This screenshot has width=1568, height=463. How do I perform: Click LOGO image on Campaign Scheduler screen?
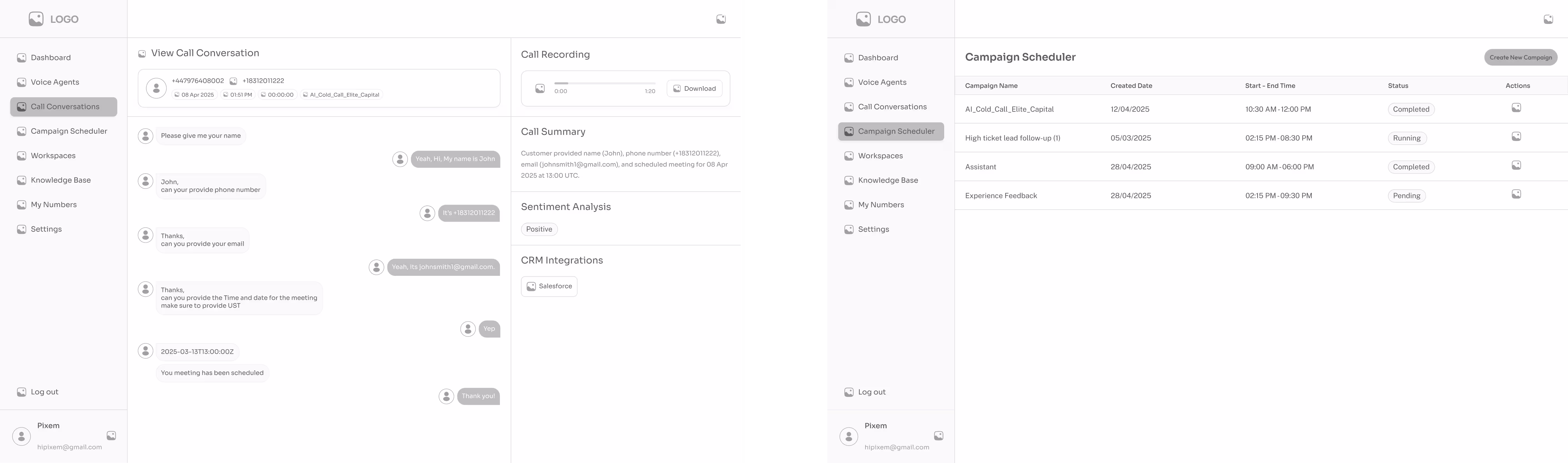[863, 19]
